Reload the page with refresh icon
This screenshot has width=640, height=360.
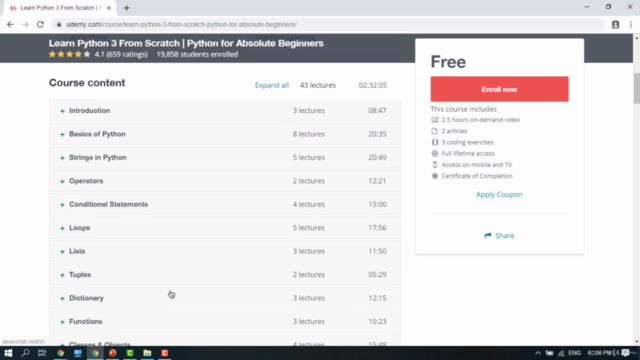pyautogui.click(x=40, y=24)
